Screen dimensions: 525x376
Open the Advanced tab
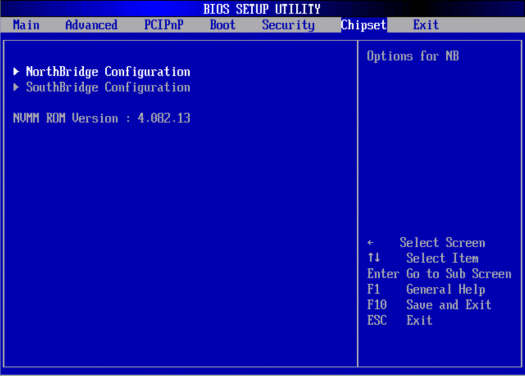91,25
